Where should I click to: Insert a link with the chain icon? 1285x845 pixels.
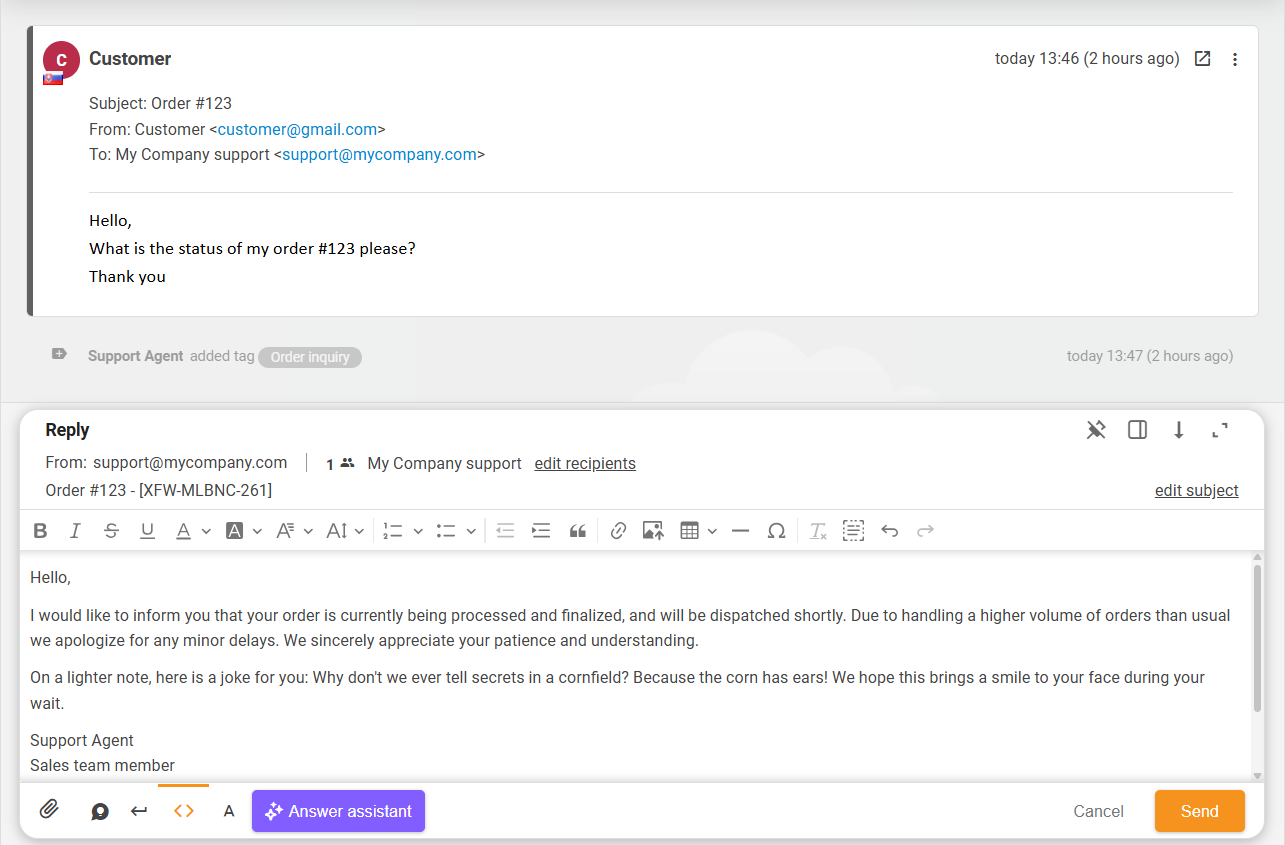pos(618,531)
